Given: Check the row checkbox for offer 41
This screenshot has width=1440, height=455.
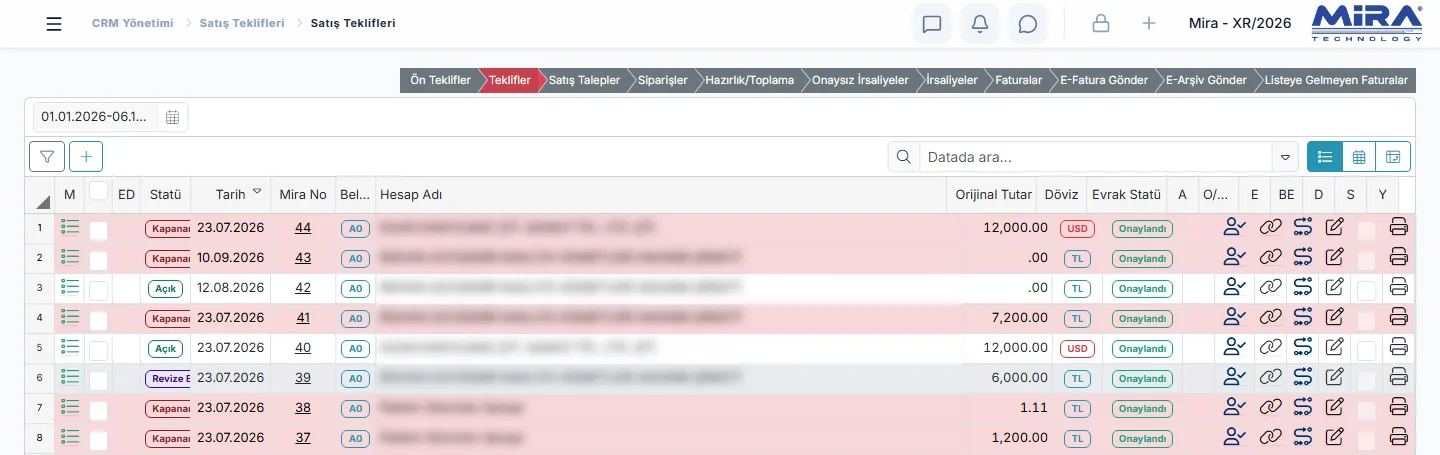Looking at the screenshot, I should pyautogui.click(x=98, y=321).
